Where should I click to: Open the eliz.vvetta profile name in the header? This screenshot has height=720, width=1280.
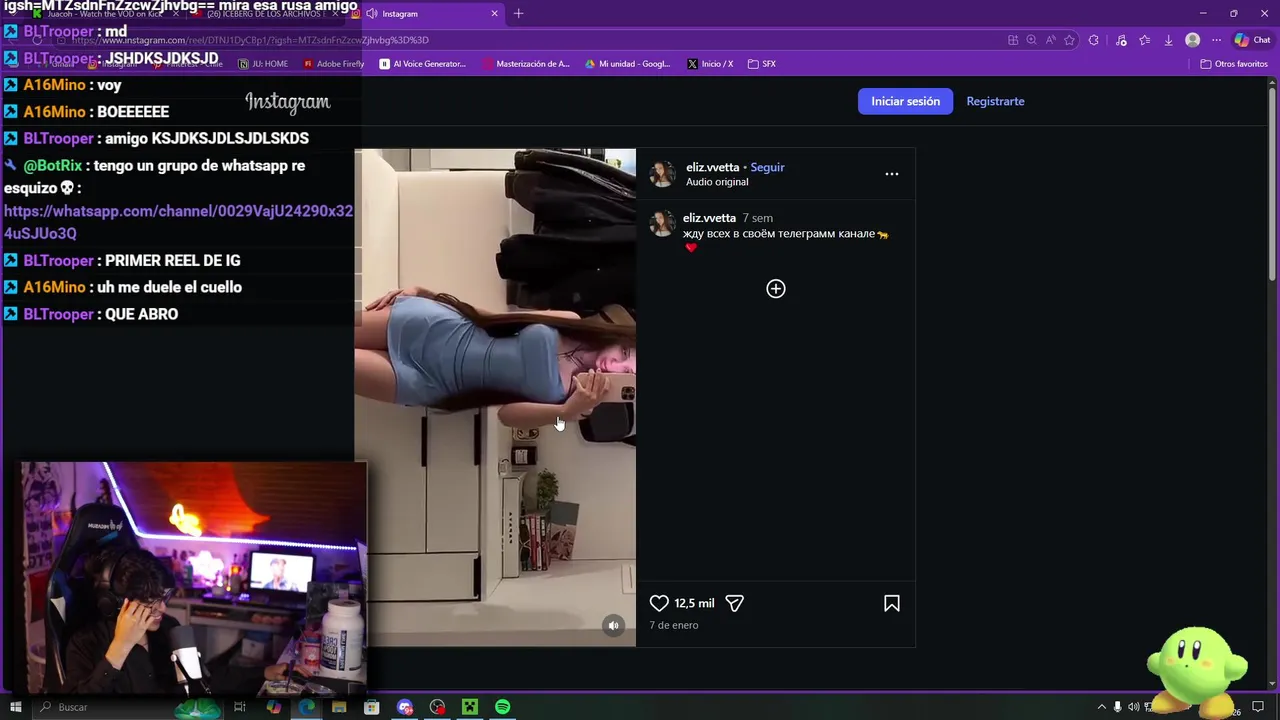click(x=712, y=167)
